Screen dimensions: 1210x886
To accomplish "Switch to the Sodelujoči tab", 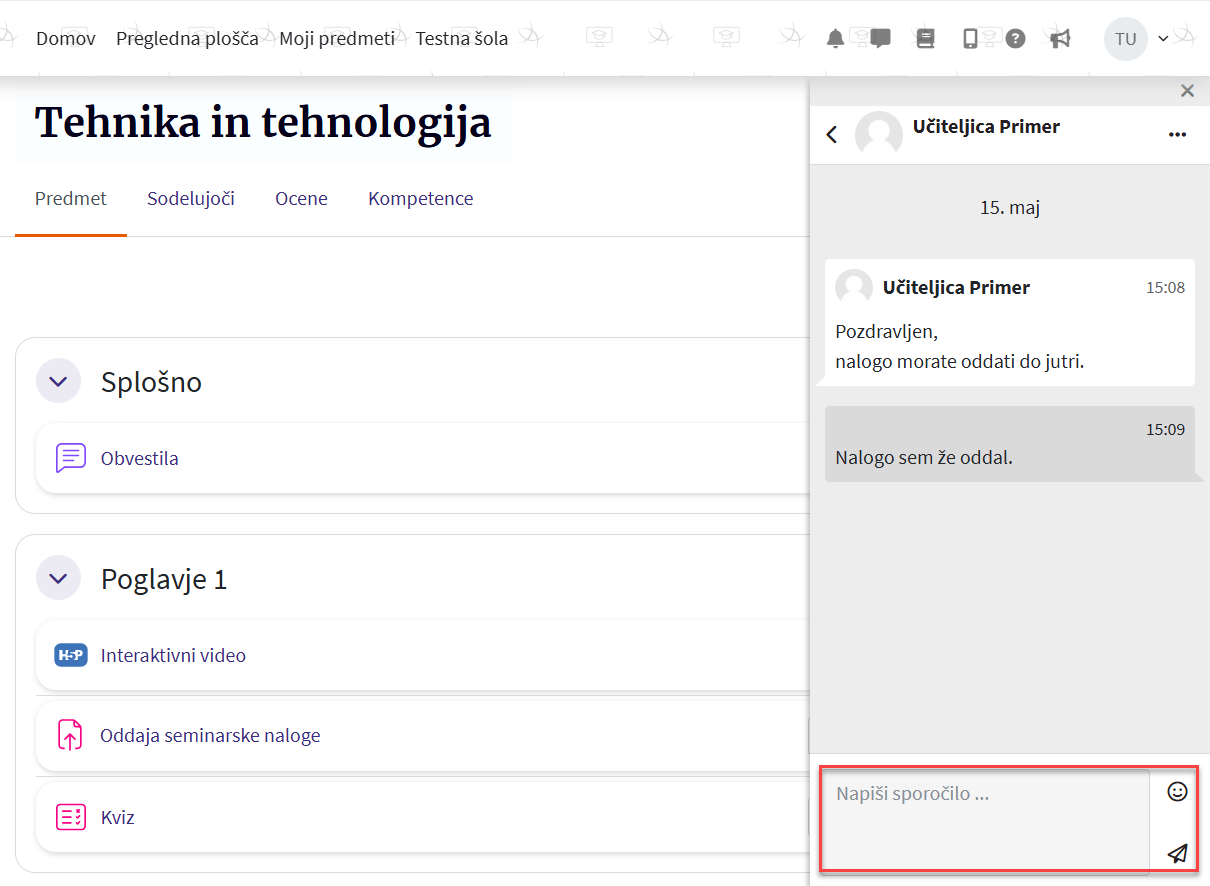I will (191, 199).
